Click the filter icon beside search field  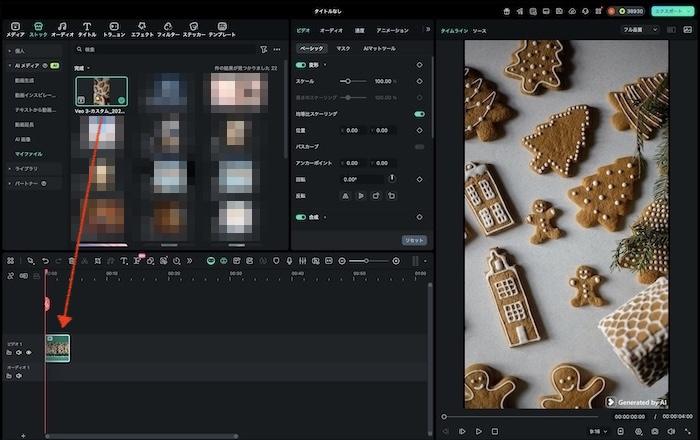click(x=263, y=48)
